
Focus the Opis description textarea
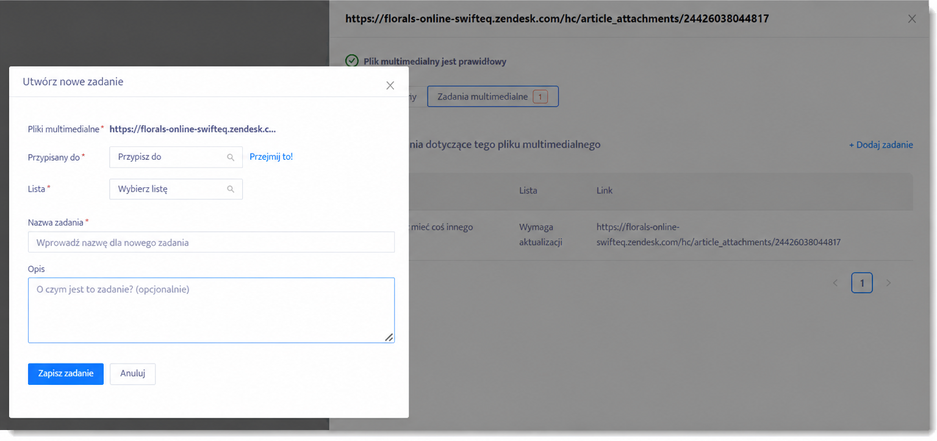pyautogui.click(x=211, y=310)
